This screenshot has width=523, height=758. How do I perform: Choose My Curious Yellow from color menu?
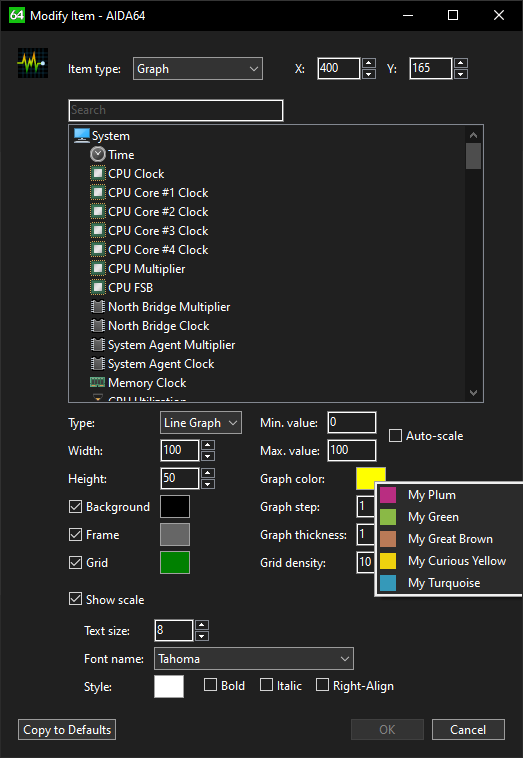449,561
